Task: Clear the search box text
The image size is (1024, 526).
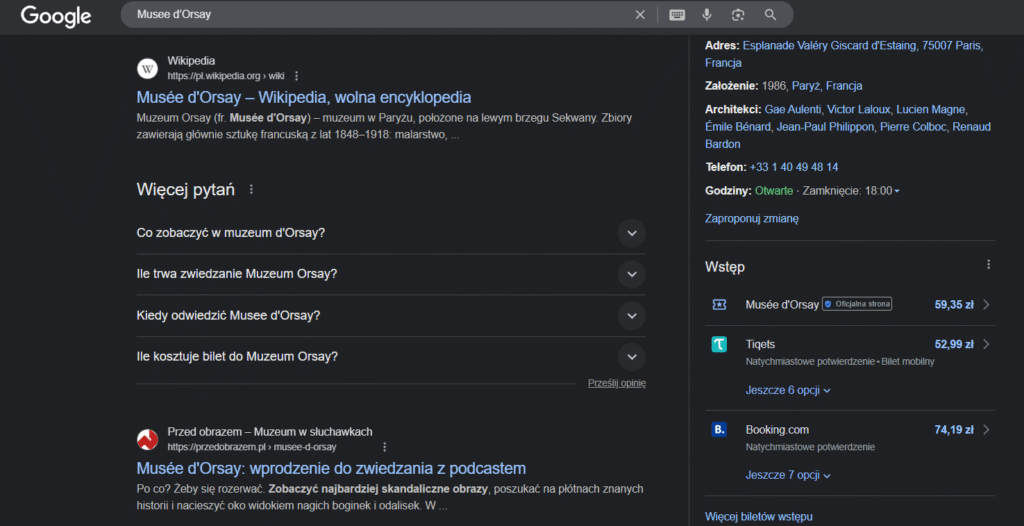Action: click(640, 15)
